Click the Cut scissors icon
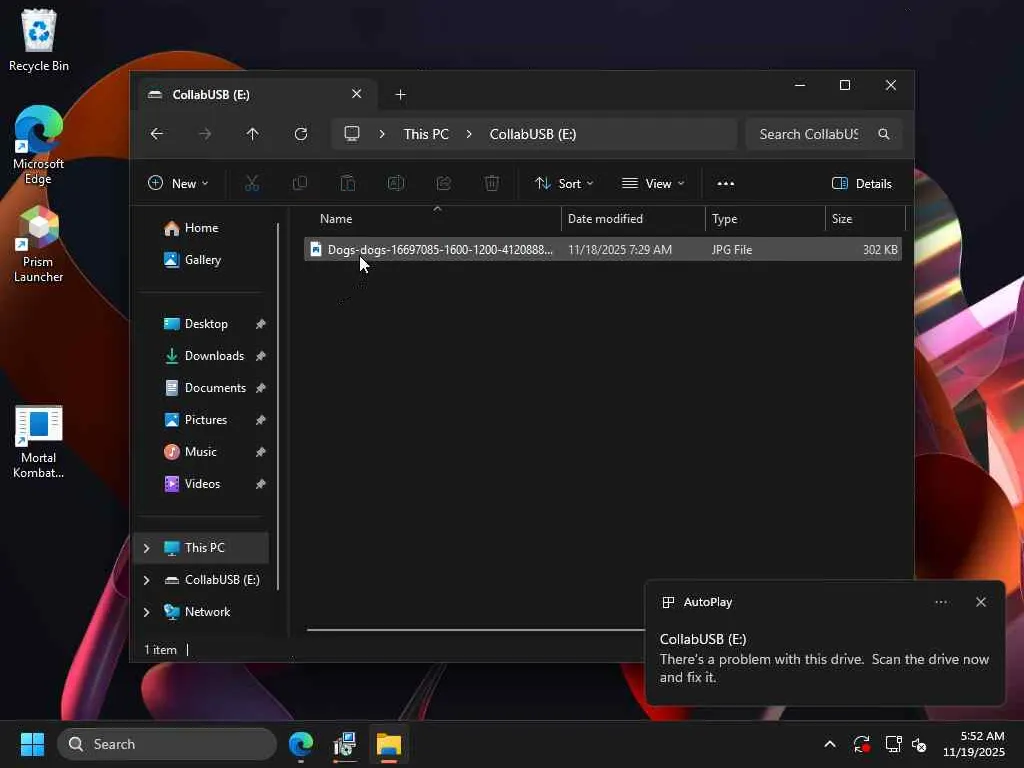Viewport: 1024px width, 768px height. point(251,184)
